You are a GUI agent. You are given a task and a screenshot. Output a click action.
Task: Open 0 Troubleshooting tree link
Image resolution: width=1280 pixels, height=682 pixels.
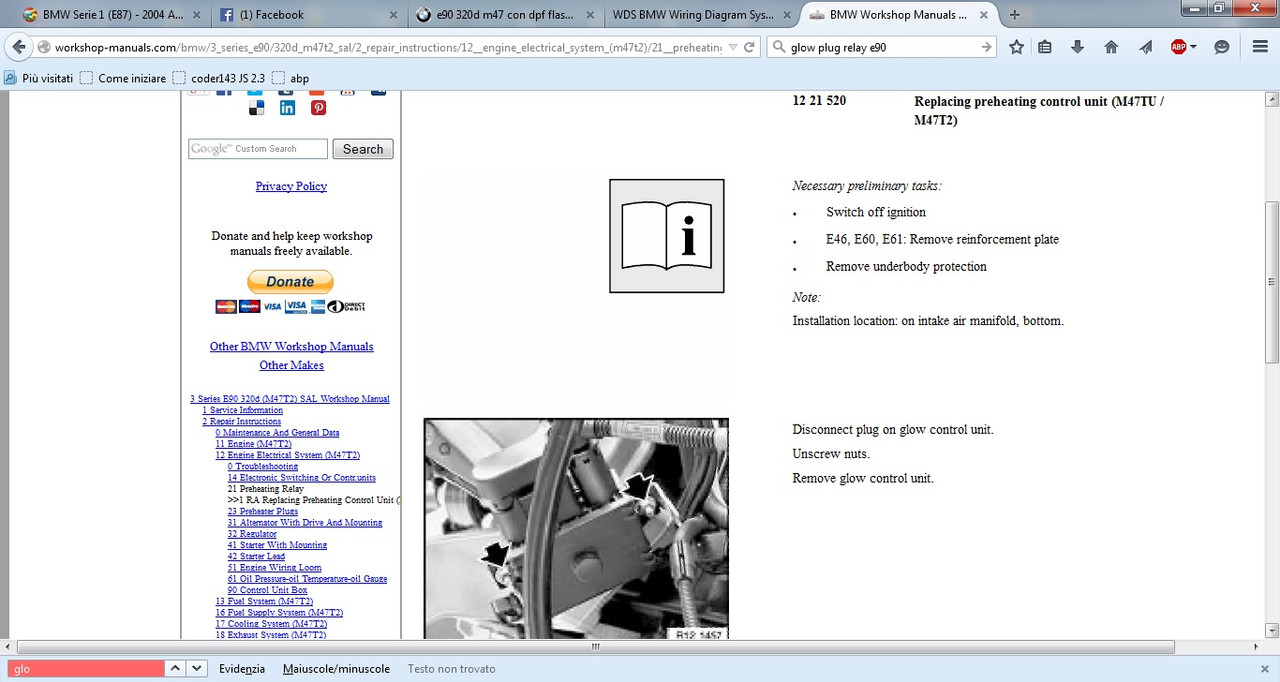[x=263, y=467]
